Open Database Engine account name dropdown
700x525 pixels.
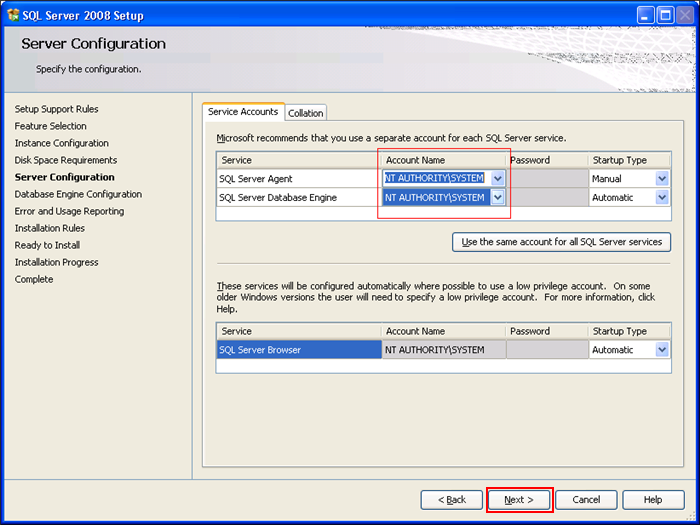click(497, 197)
